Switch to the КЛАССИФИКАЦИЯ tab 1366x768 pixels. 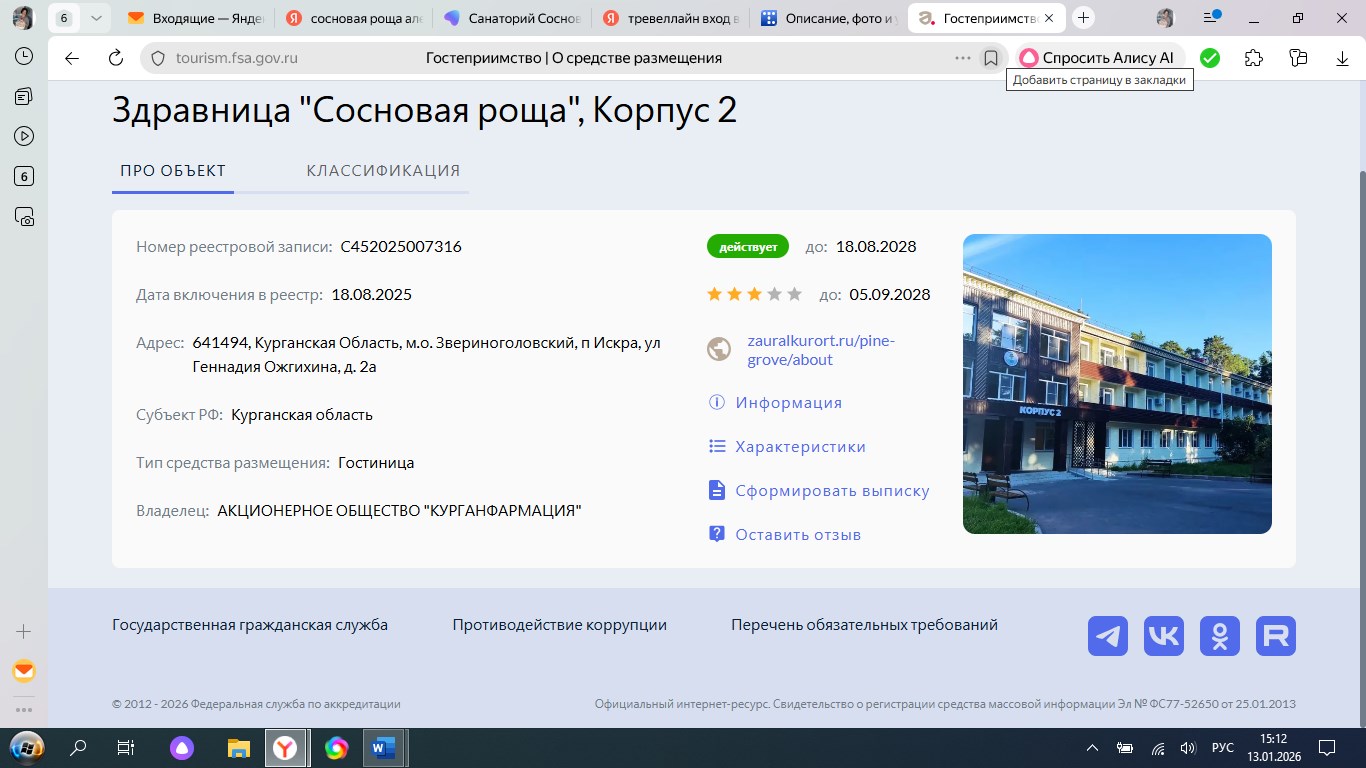point(383,170)
